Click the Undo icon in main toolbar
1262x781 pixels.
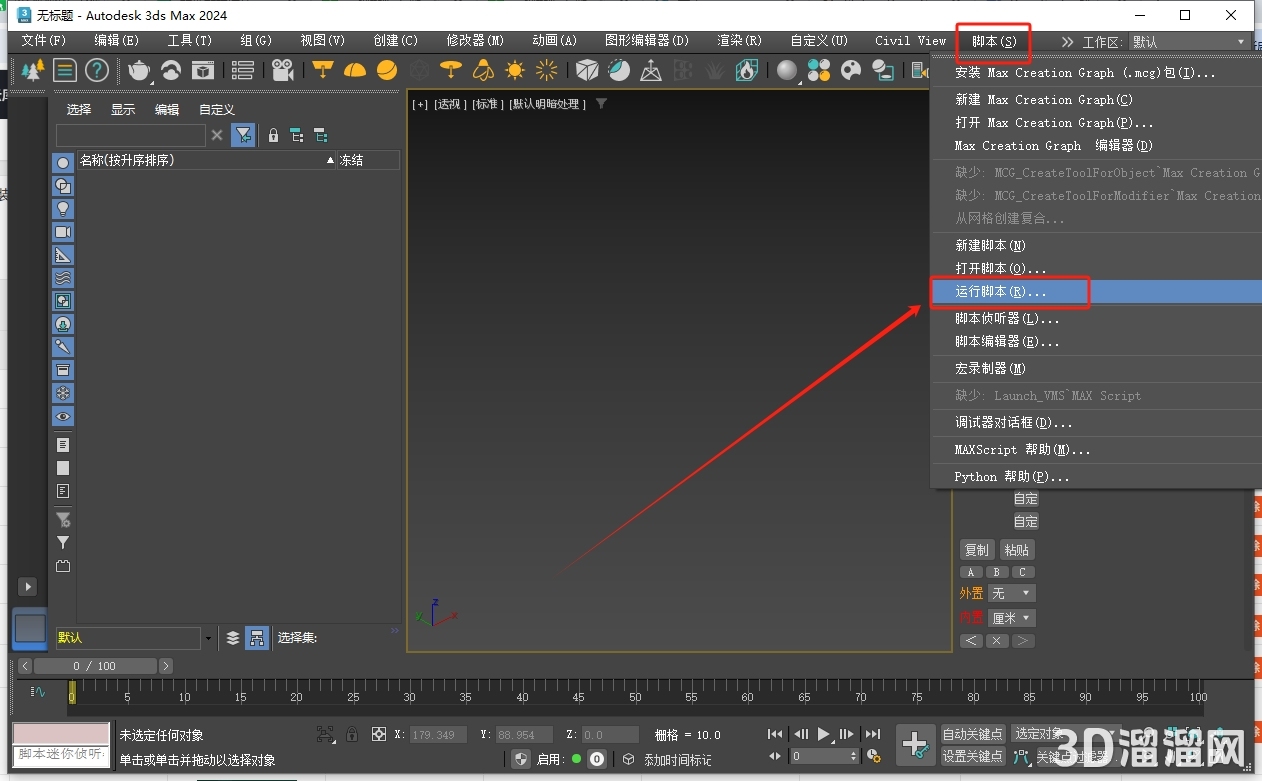click(x=168, y=71)
